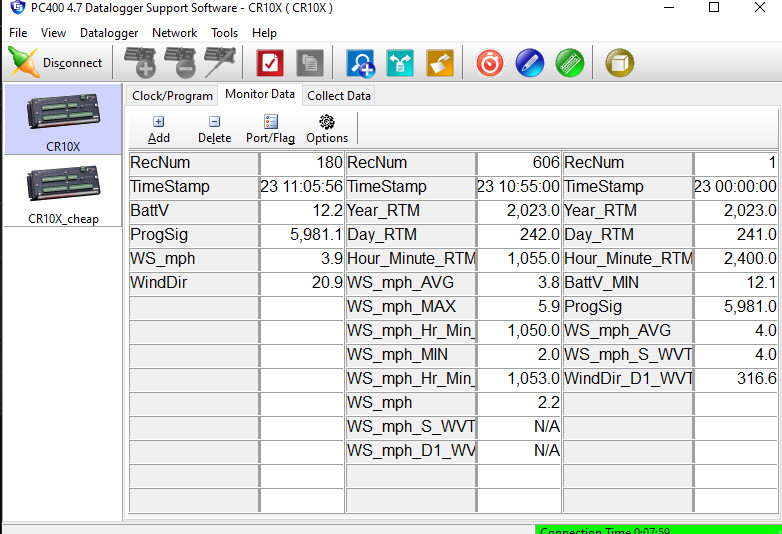Click the blue magnifier View icon
The width and height of the screenshot is (782, 534).
pos(360,63)
